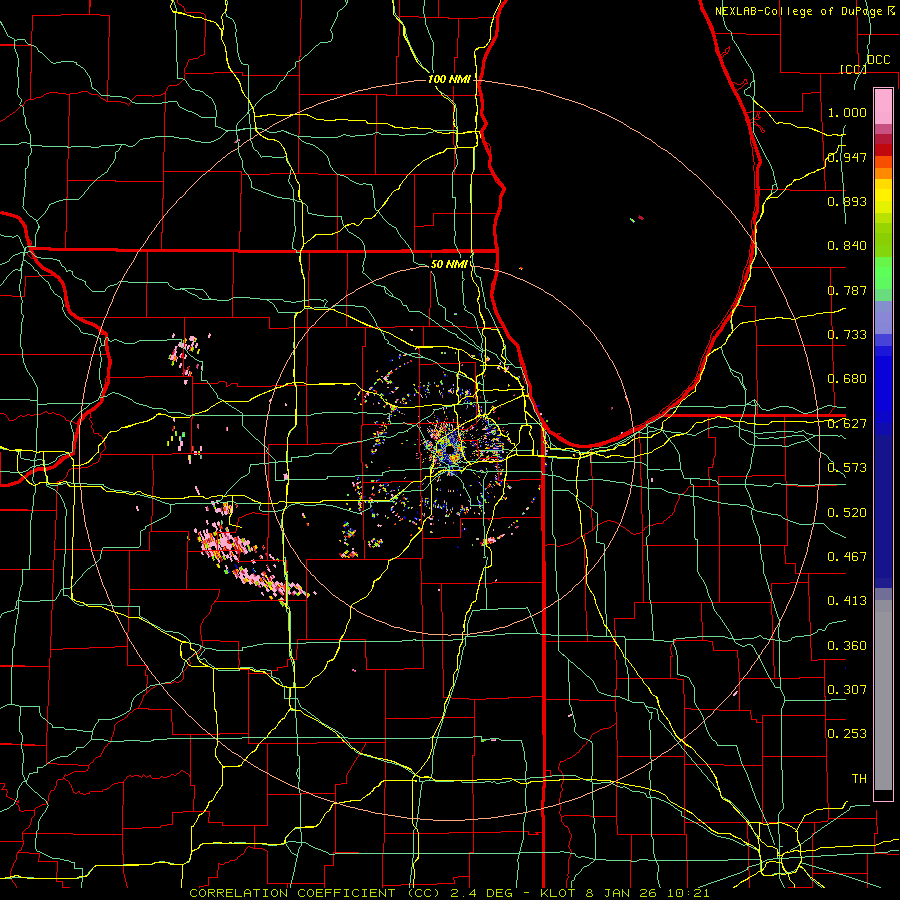The width and height of the screenshot is (900, 900).
Task: Pick the bright green color bar segment
Action: point(883,273)
